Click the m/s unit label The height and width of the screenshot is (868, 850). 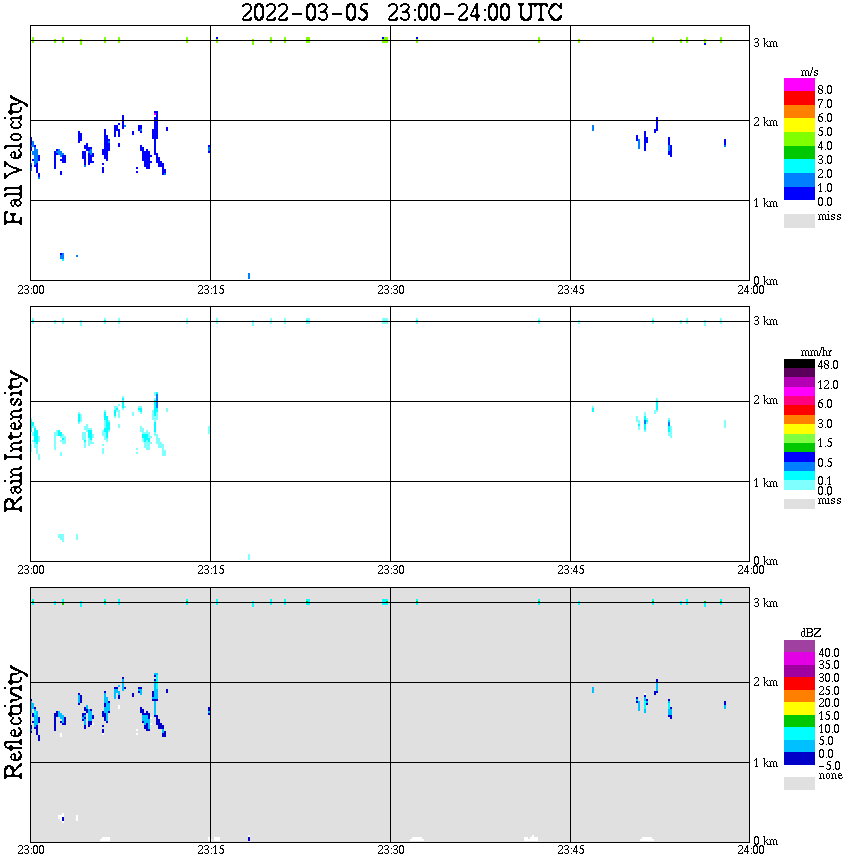click(x=810, y=73)
